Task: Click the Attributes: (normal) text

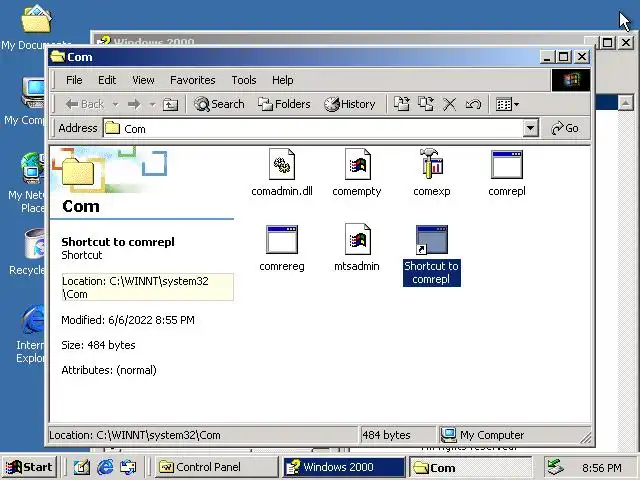Action: pyautogui.click(x=109, y=370)
